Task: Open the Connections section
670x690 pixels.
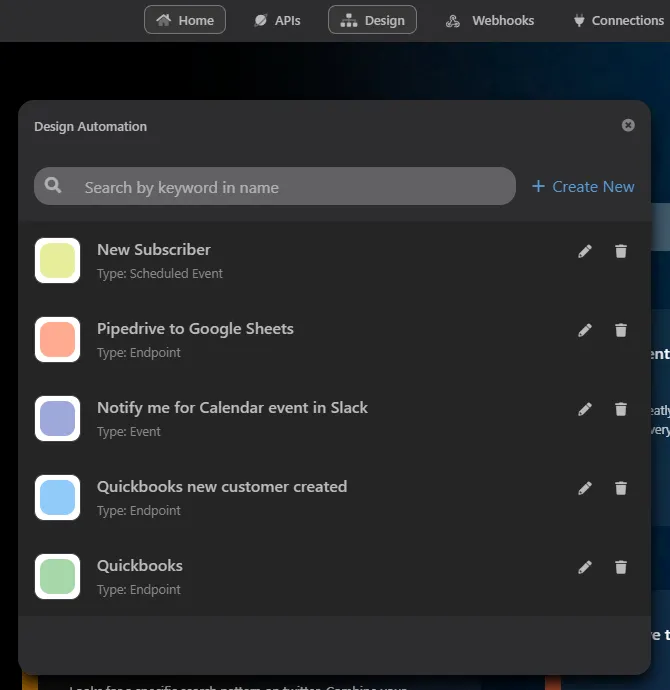Action: tap(619, 20)
